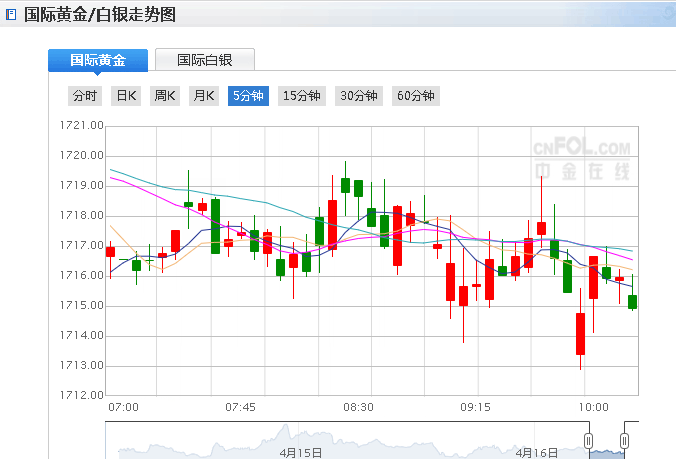Switch to the 国际黄金 tab
This screenshot has width=676, height=459.
pyautogui.click(x=98, y=60)
